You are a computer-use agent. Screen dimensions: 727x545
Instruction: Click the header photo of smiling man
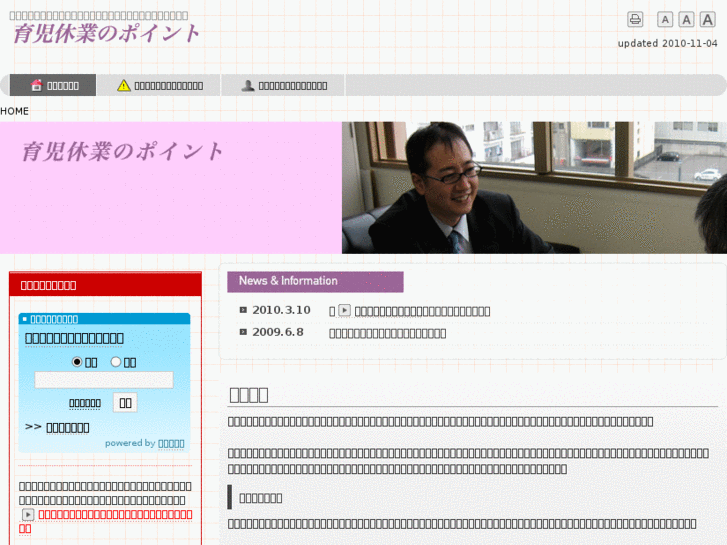tap(534, 187)
